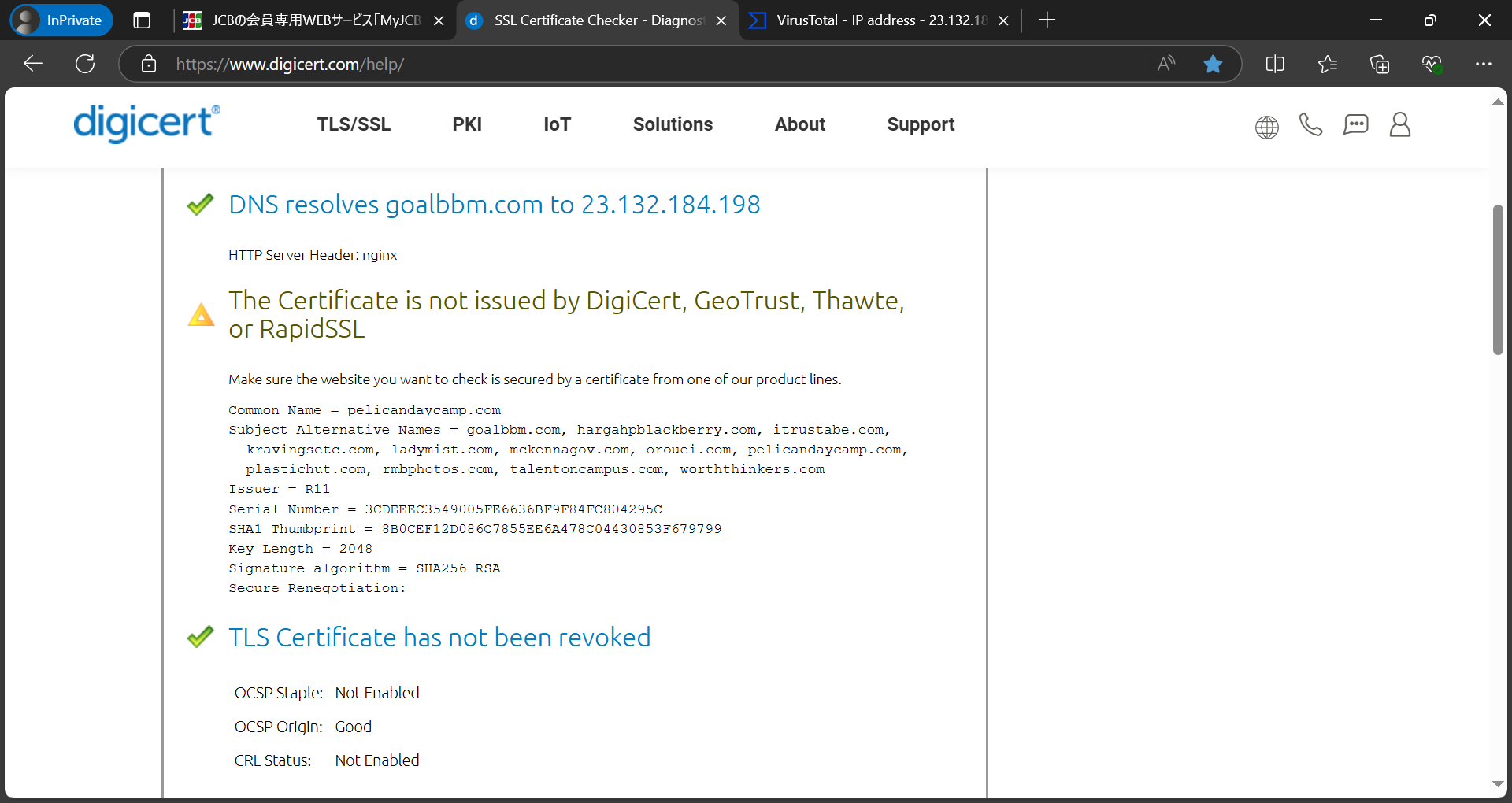Viewport: 1512px width, 803px height.
Task: Open the About navigation menu
Action: (x=800, y=124)
